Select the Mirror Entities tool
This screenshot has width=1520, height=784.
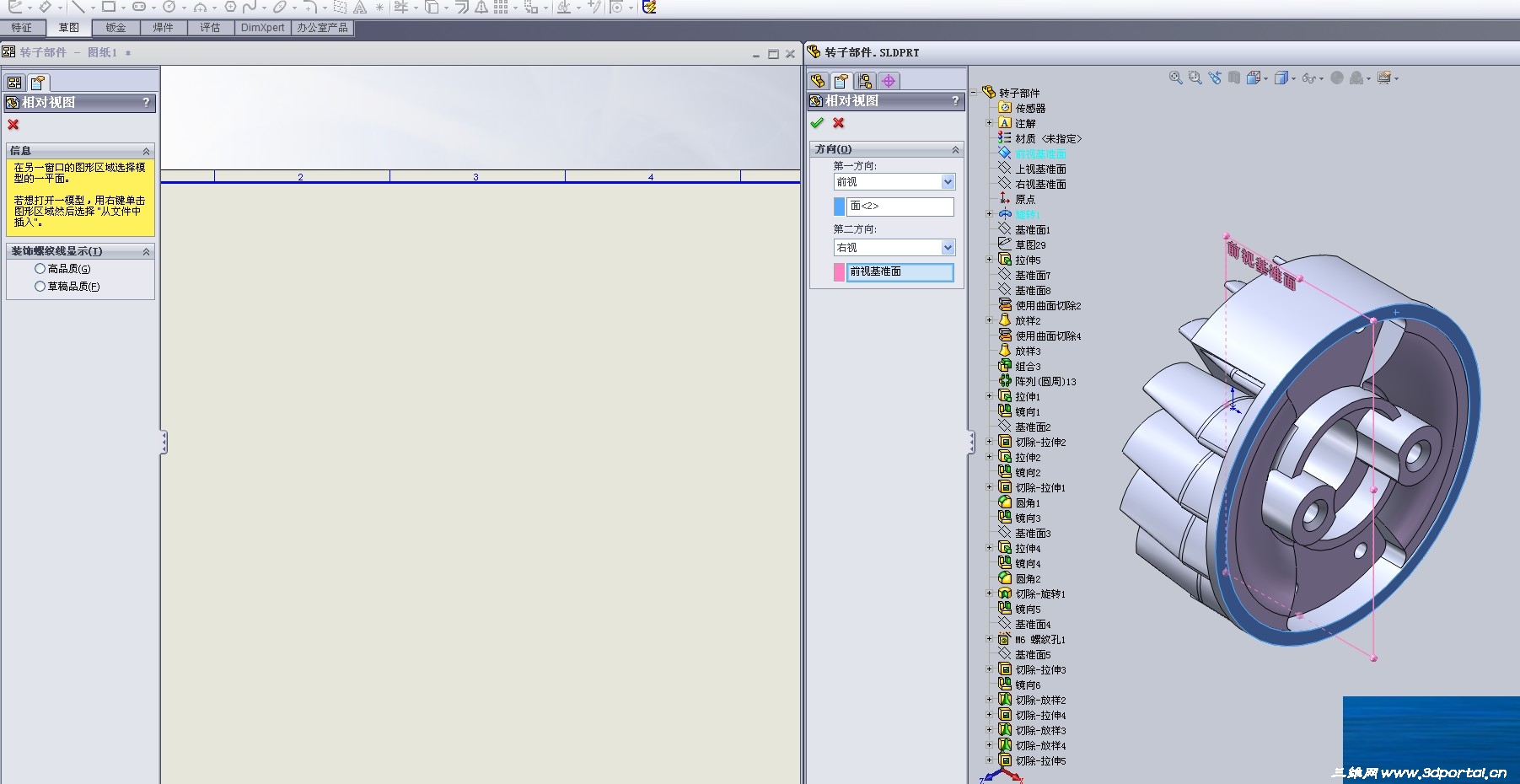click(x=481, y=7)
